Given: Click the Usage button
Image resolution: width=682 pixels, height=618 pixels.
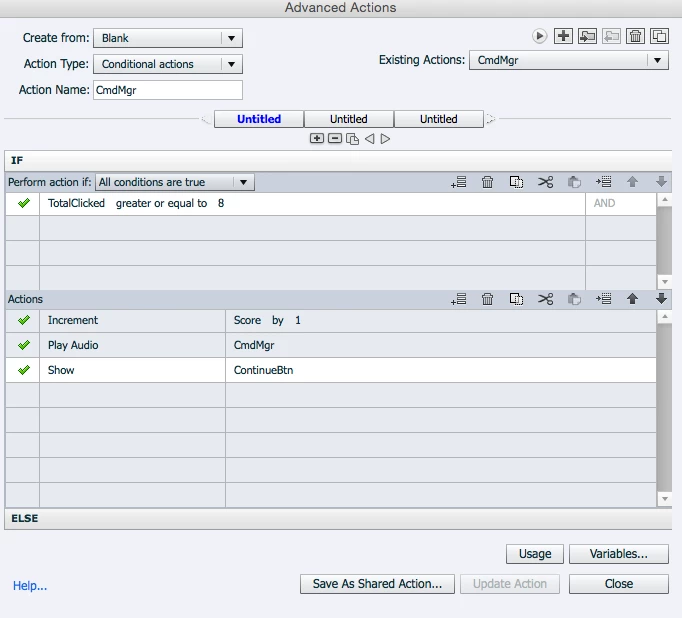Looking at the screenshot, I should click(x=535, y=554).
